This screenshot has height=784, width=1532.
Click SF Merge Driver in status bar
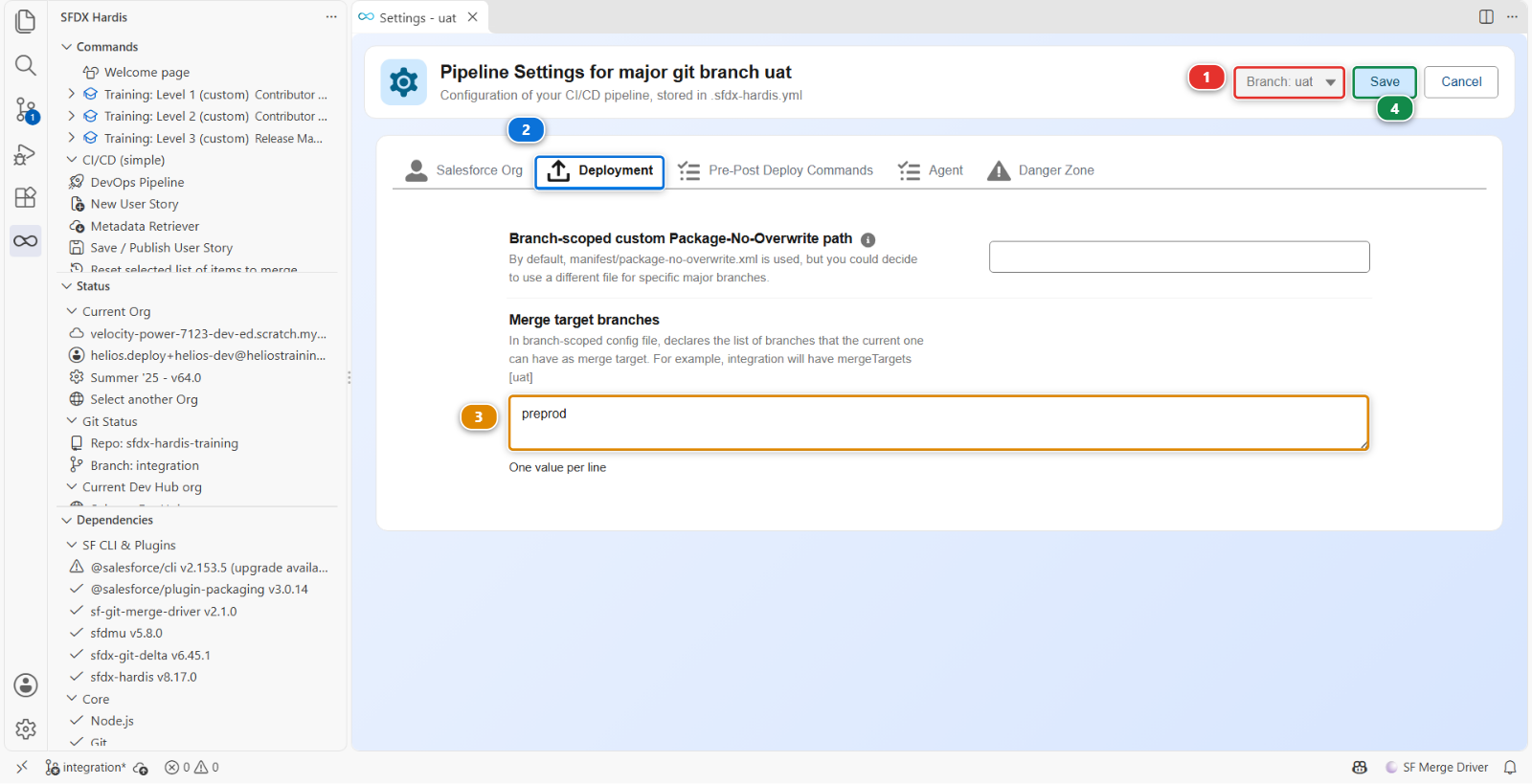[x=1437, y=768]
